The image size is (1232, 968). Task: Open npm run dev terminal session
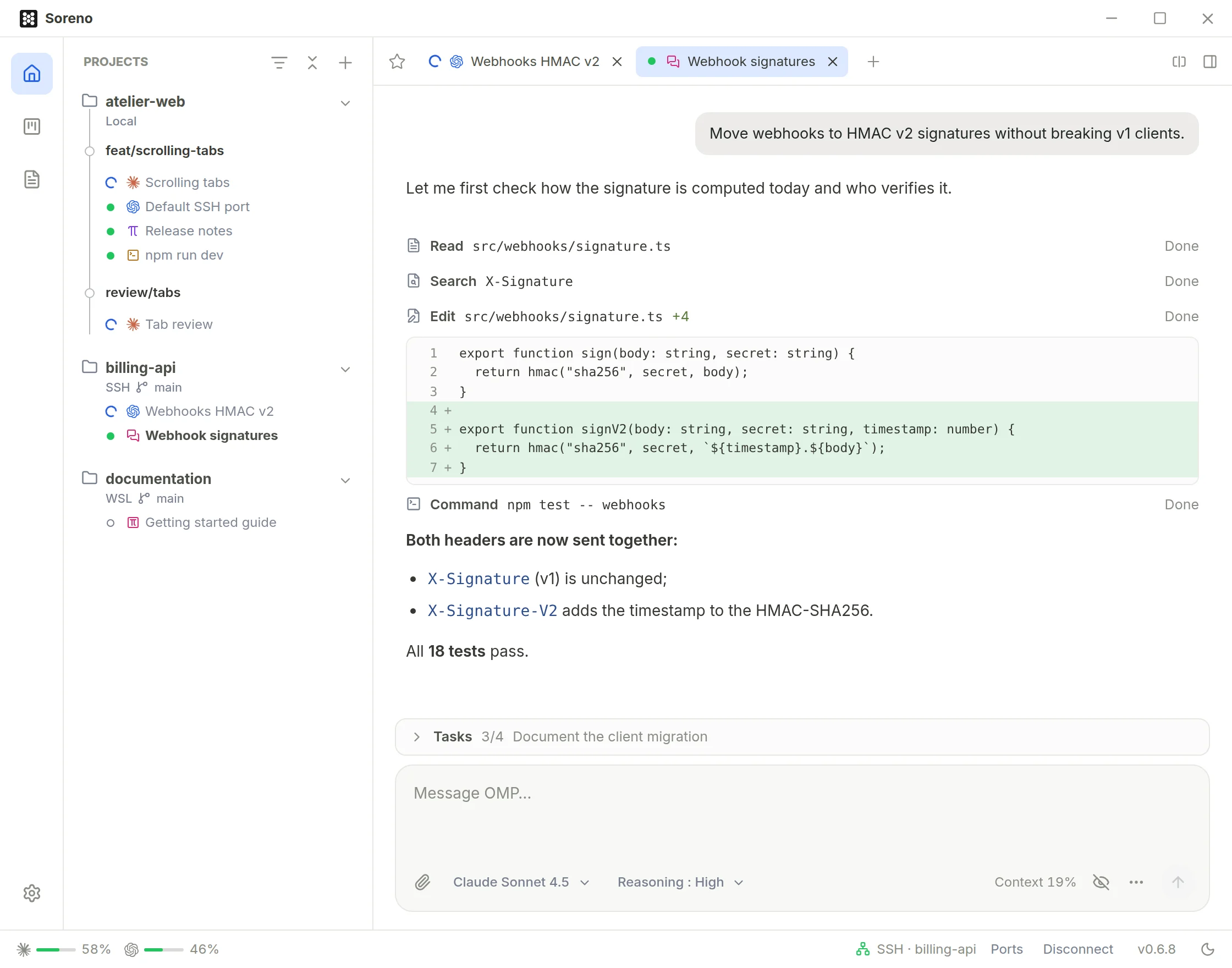click(x=184, y=256)
